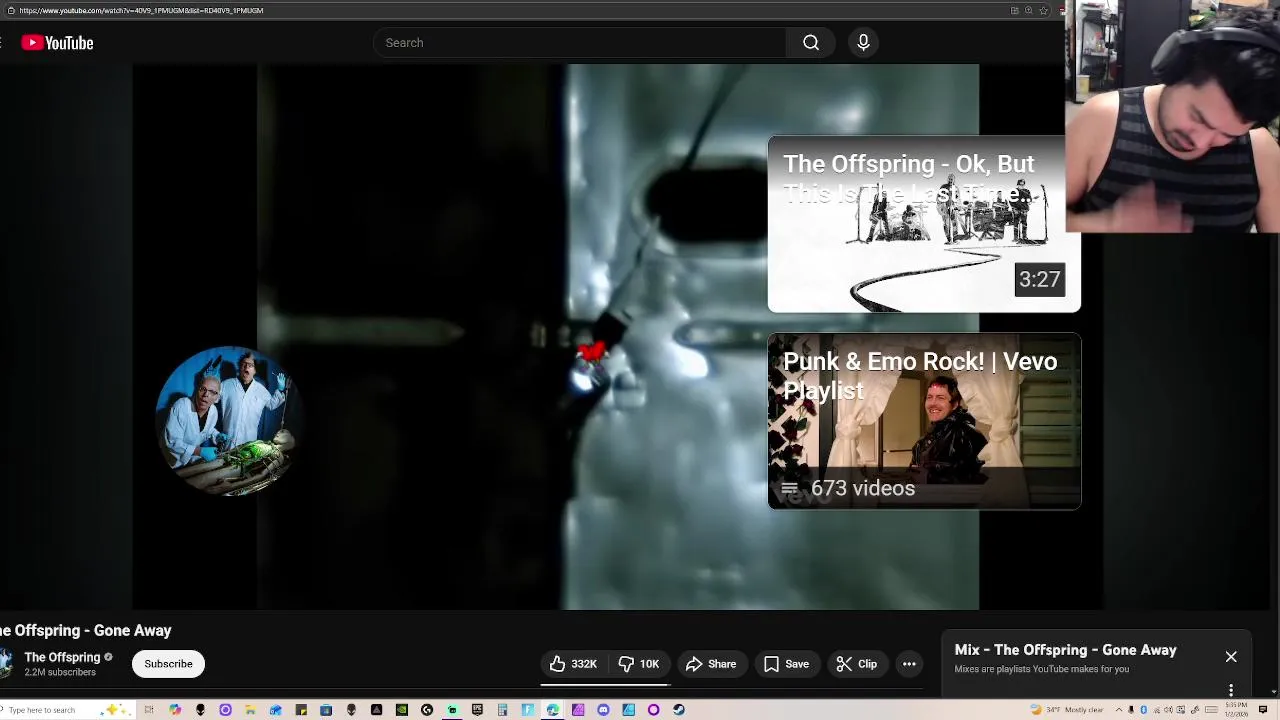
Task: Open Discord from the taskbar
Action: [603, 710]
